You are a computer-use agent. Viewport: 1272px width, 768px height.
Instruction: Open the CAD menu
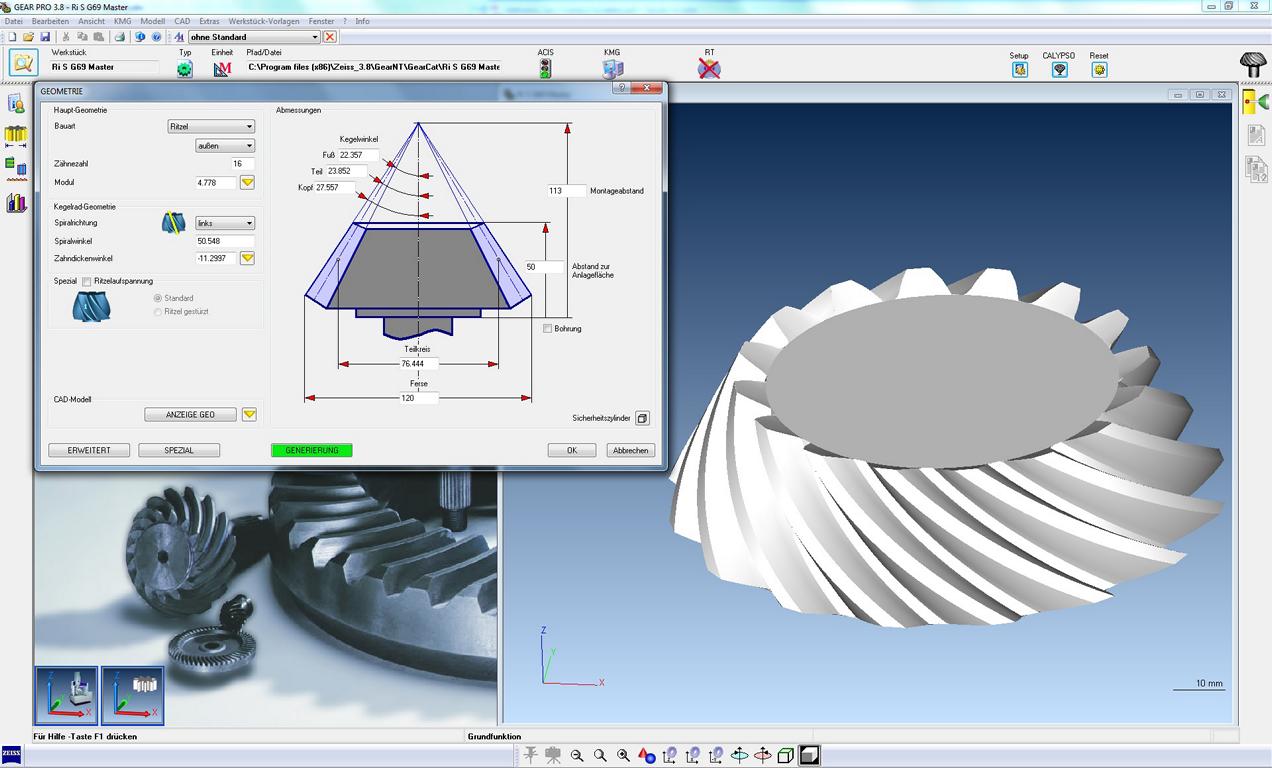click(x=182, y=21)
